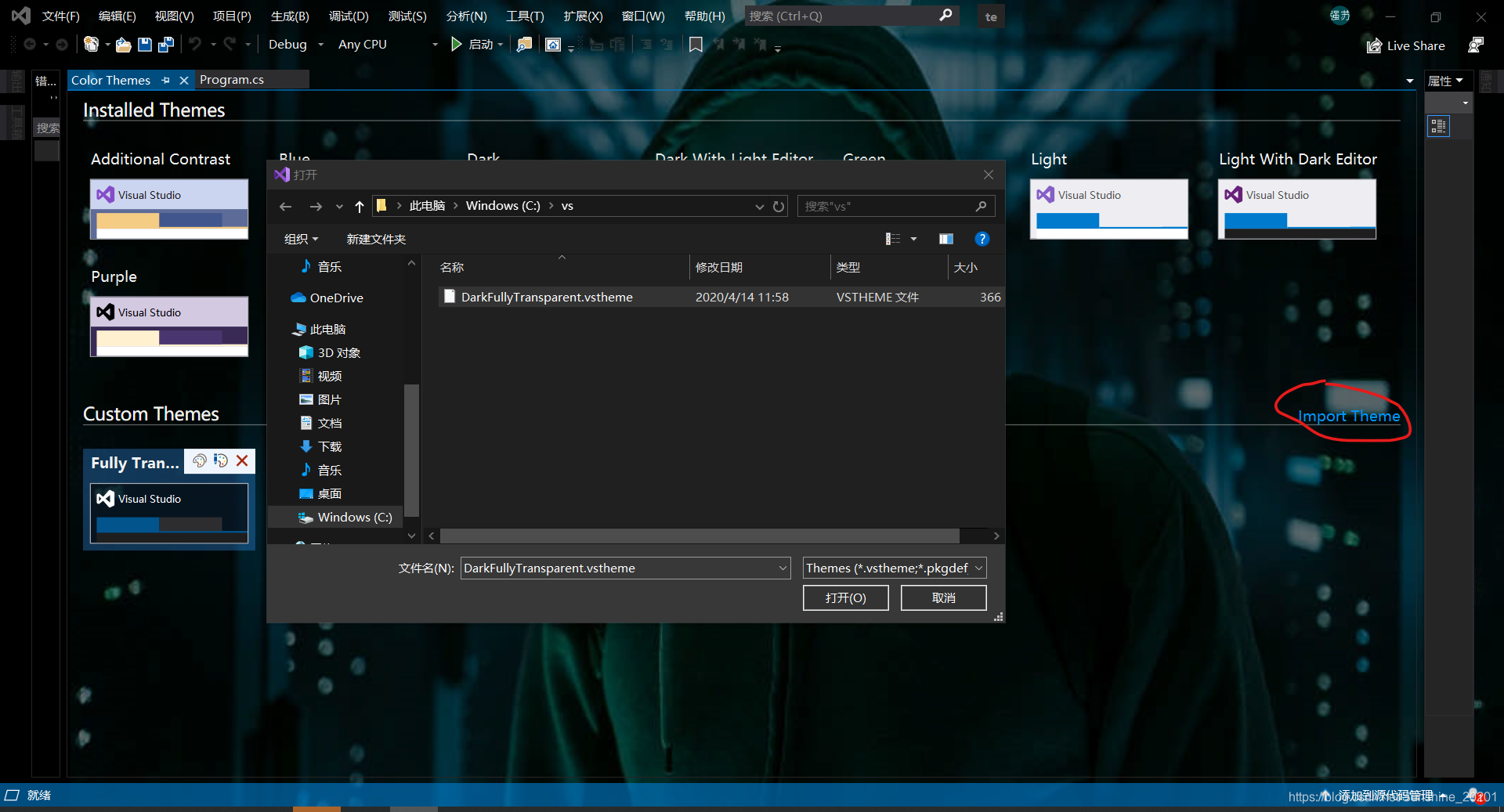Viewport: 1504px width, 812px height.
Task: Click the New Project toolbar icon
Action: 91,45
